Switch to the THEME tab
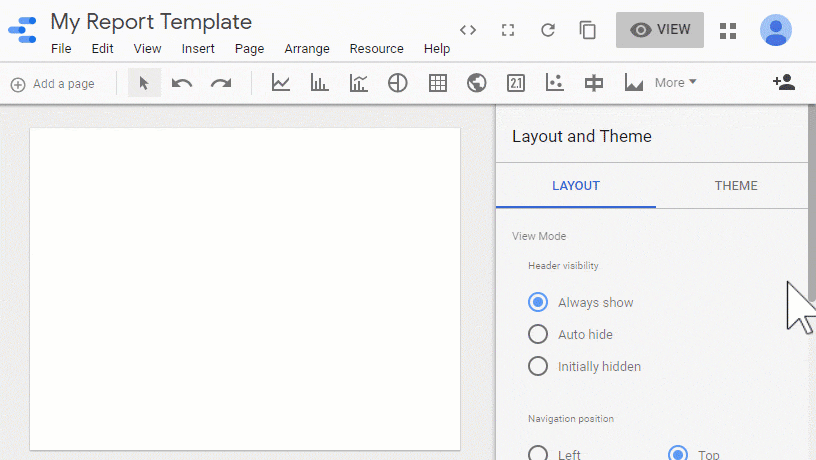The width and height of the screenshot is (816, 460). 736,185
